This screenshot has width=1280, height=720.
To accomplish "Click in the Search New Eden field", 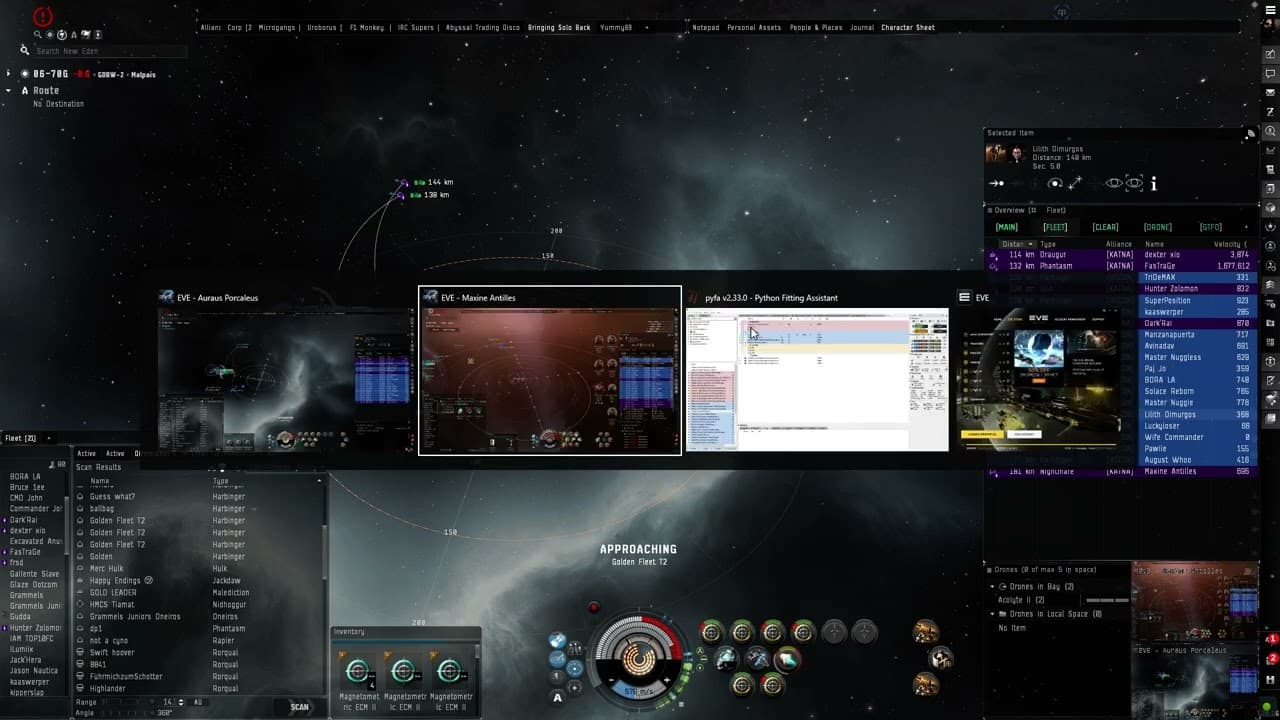I will pos(110,51).
